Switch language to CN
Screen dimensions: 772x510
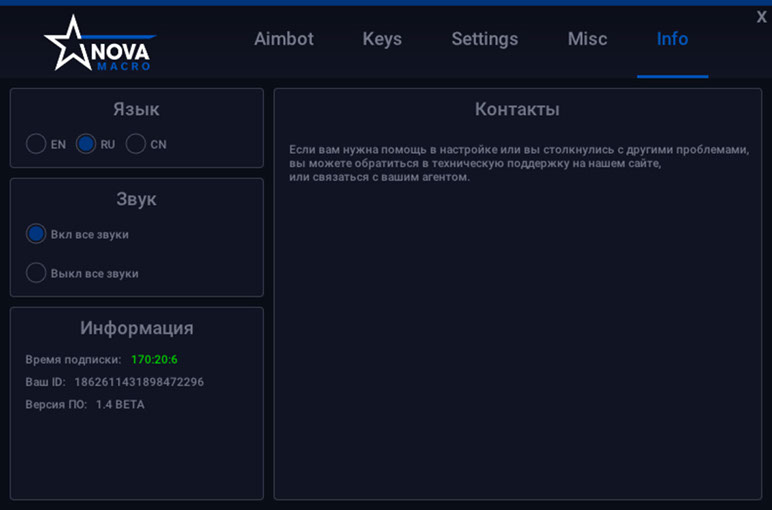click(136, 144)
